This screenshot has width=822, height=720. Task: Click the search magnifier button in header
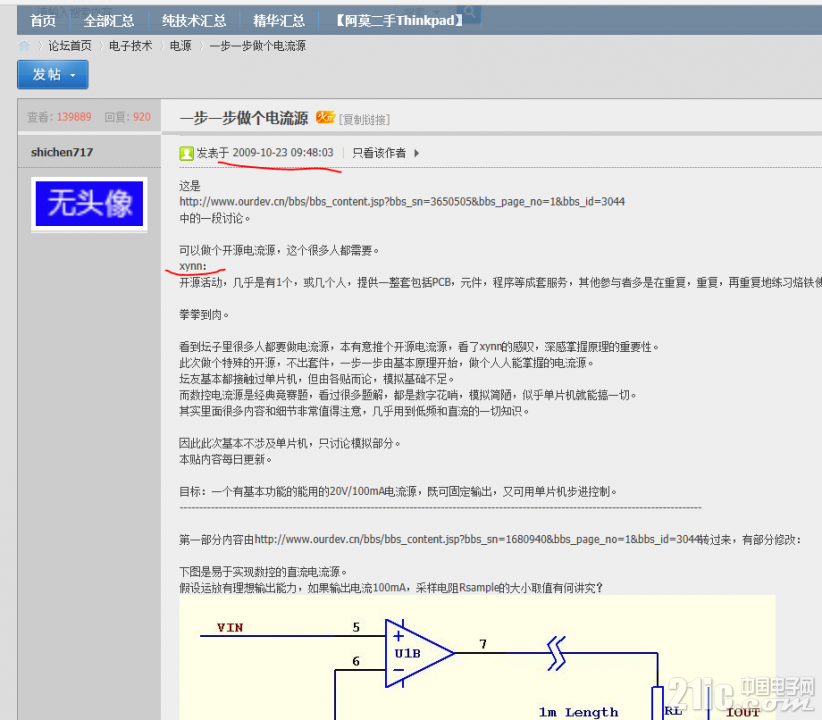(x=469, y=12)
